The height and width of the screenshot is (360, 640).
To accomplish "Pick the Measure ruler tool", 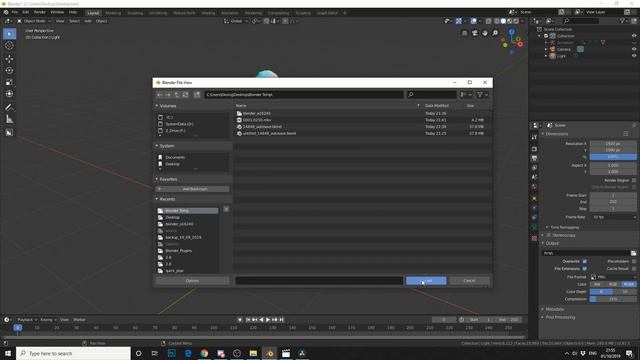I will pyautogui.click(x=9, y=119).
